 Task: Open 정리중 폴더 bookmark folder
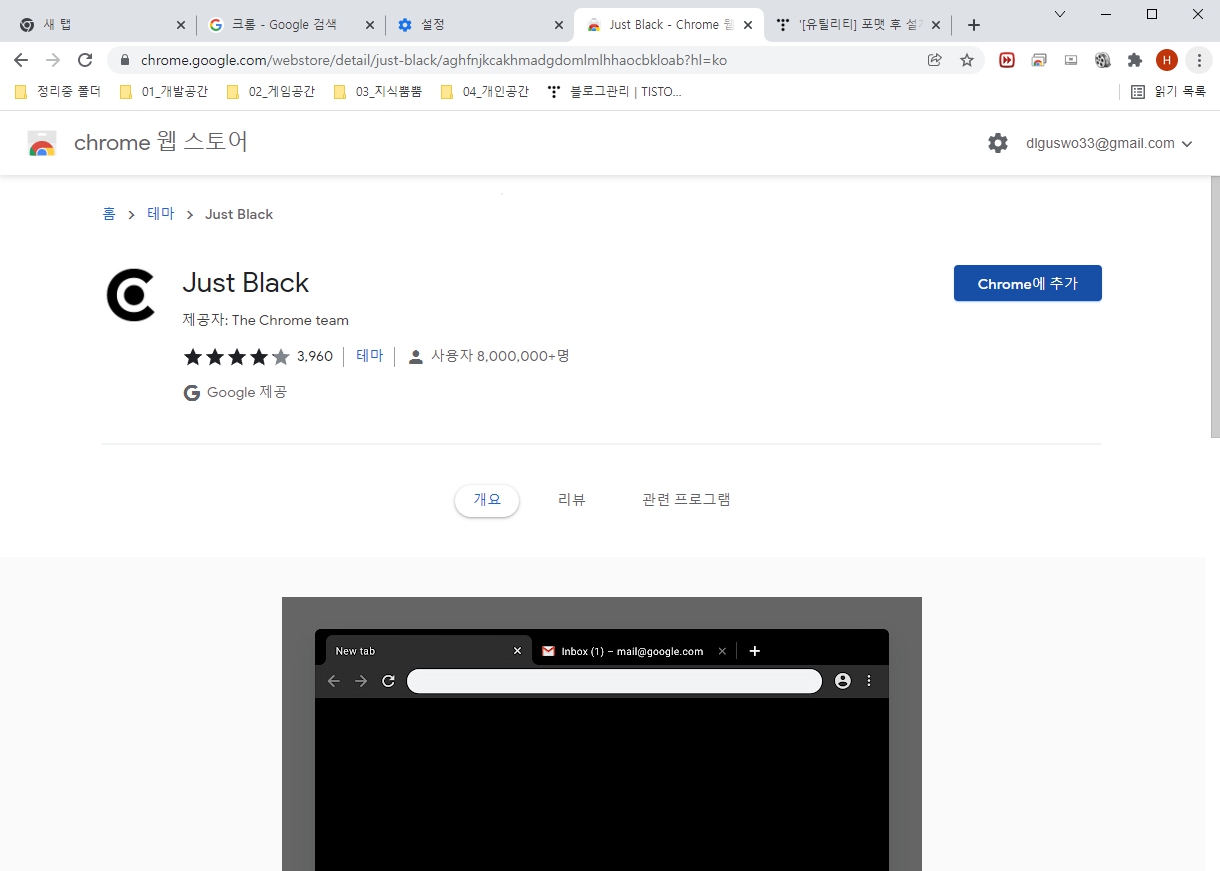pyautogui.click(x=58, y=92)
